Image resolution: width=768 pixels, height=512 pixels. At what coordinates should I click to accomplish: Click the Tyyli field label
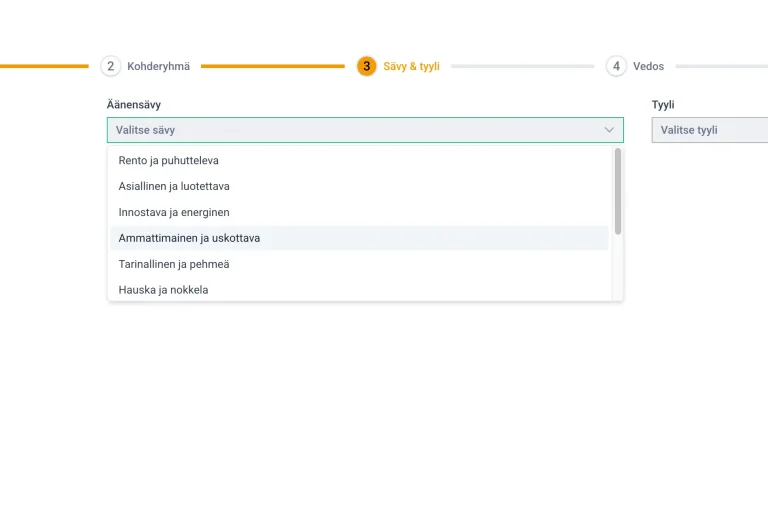663,104
